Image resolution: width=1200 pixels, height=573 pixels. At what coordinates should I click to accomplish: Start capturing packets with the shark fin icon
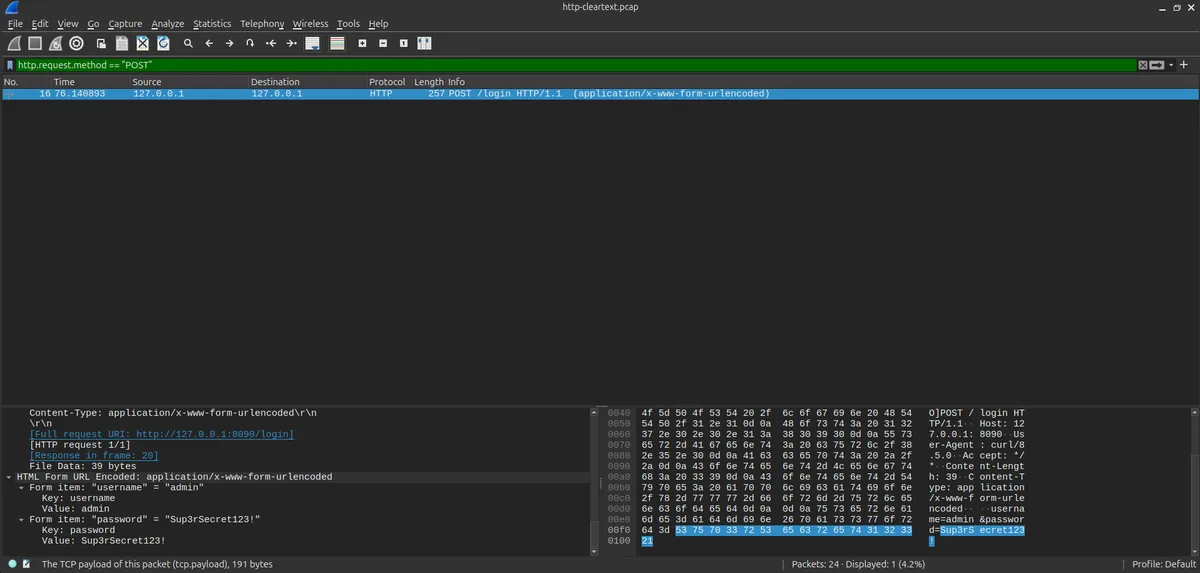click(14, 43)
